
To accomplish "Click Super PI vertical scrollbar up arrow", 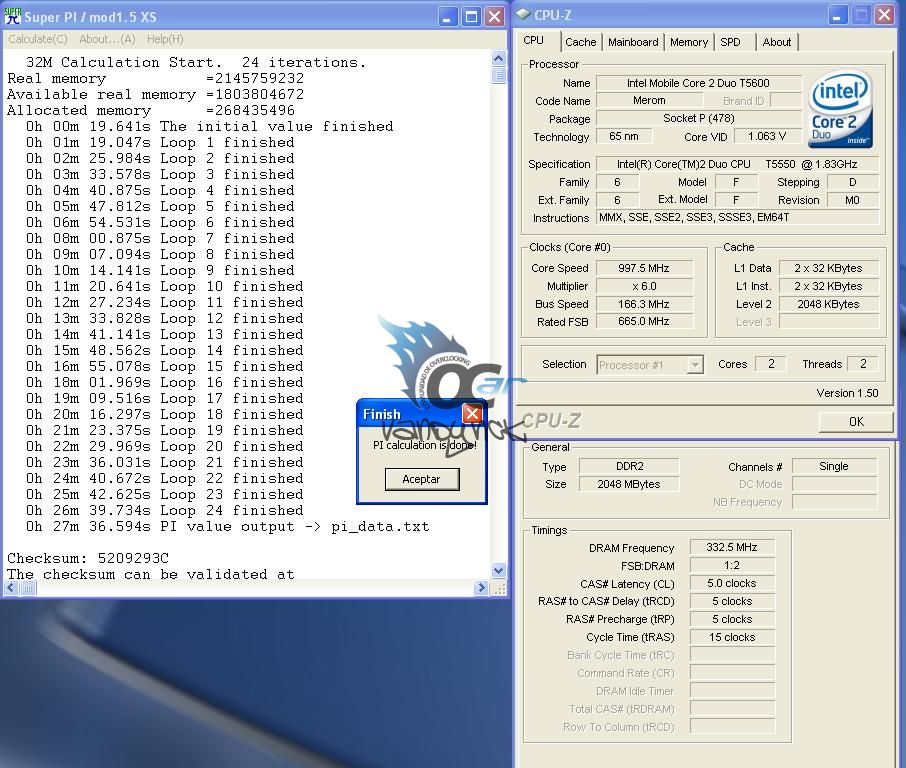I will pyautogui.click(x=499, y=58).
